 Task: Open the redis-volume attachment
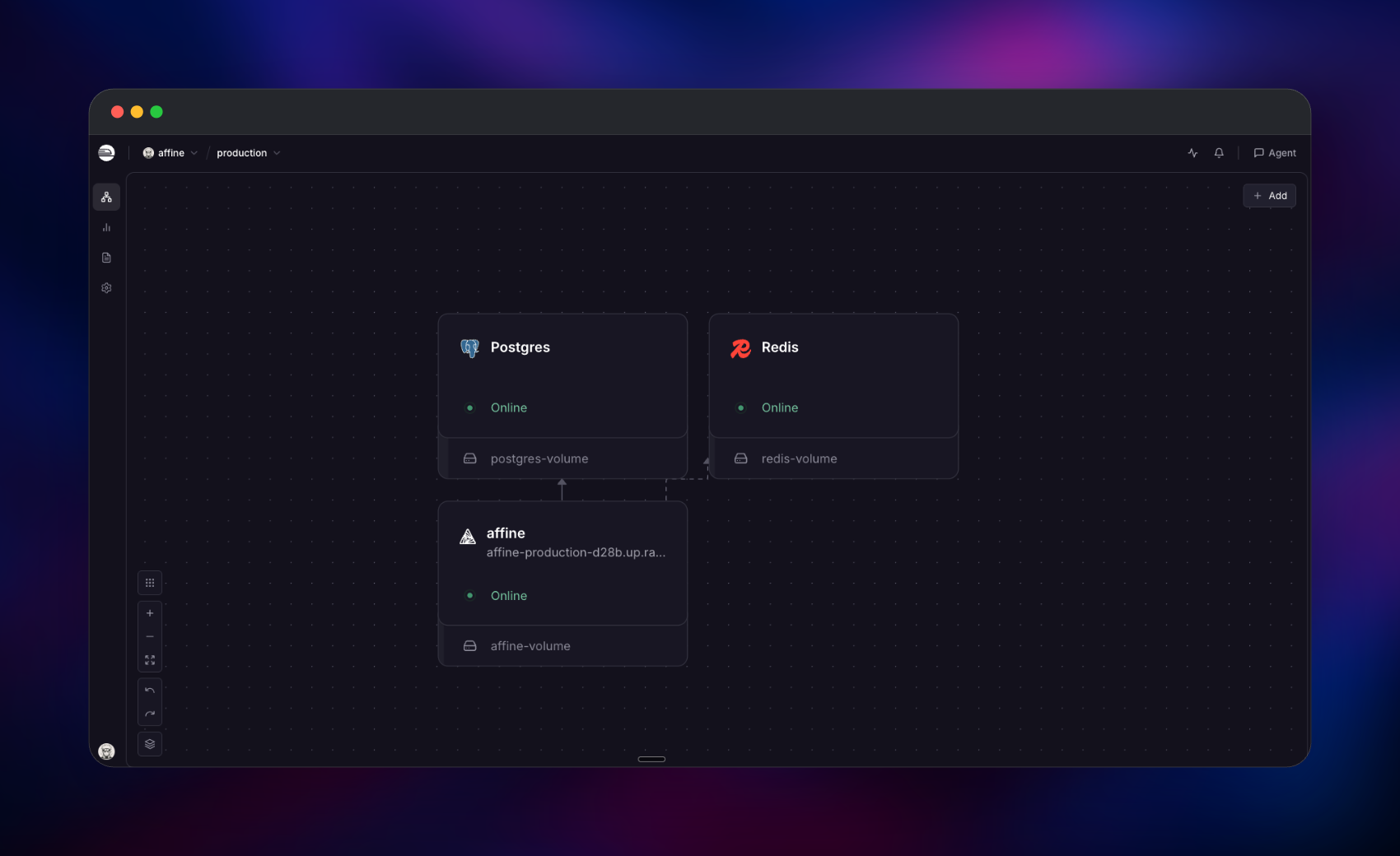click(x=833, y=458)
